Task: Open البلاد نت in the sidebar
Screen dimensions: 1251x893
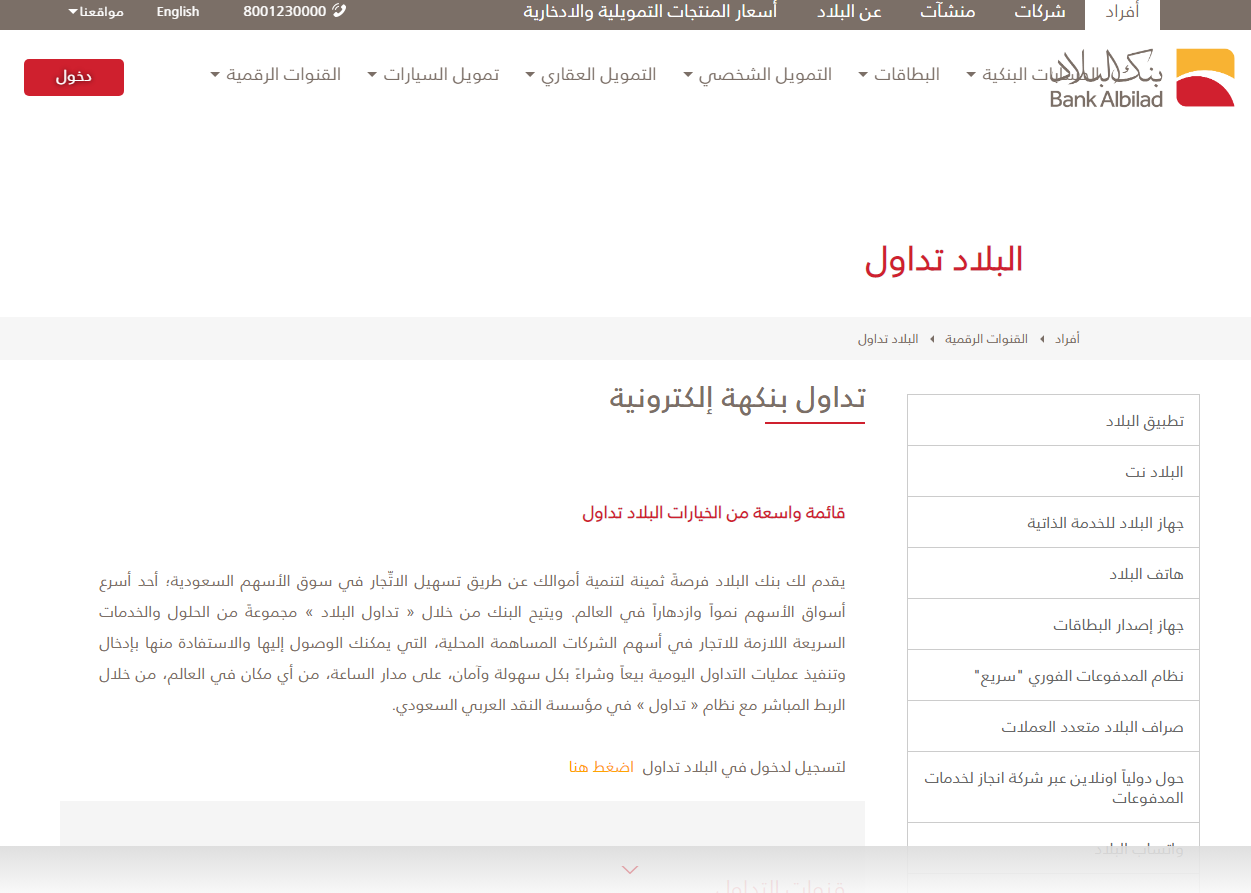Action: tap(1053, 472)
